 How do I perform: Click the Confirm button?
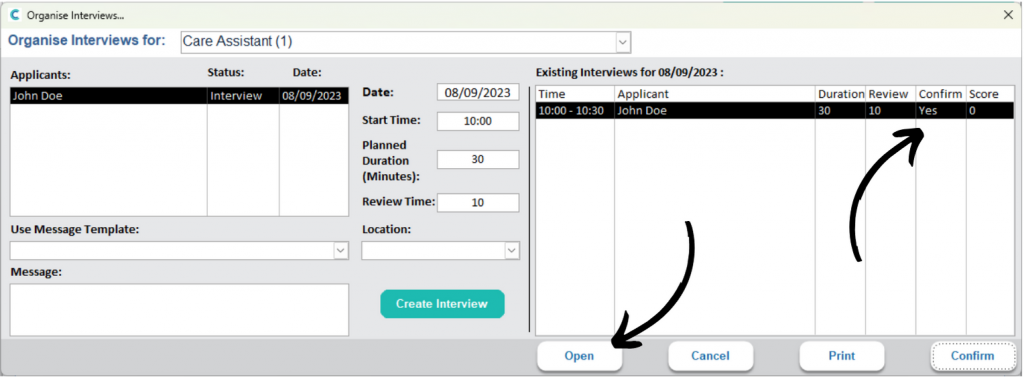[x=972, y=356]
